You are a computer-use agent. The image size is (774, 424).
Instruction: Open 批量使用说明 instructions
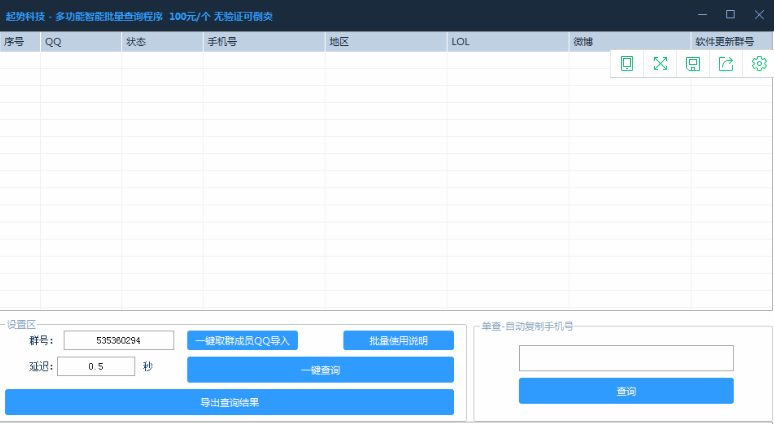[x=398, y=341]
